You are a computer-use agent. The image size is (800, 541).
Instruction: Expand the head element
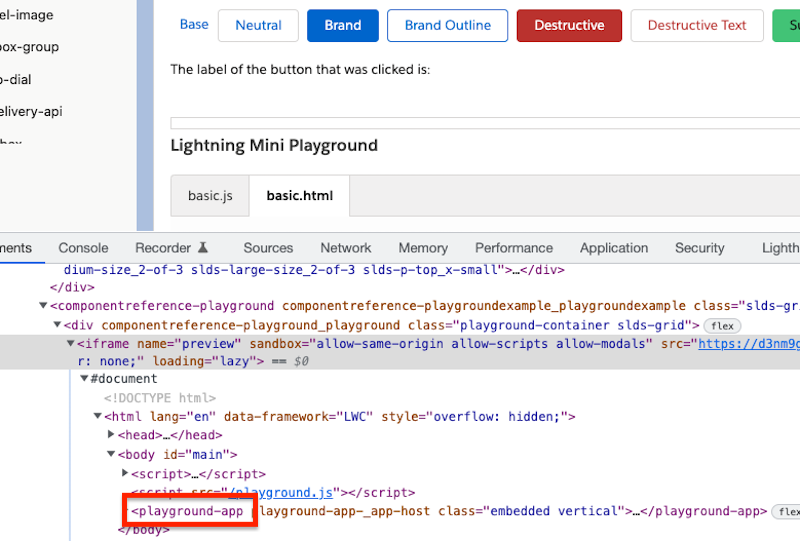coord(111,435)
